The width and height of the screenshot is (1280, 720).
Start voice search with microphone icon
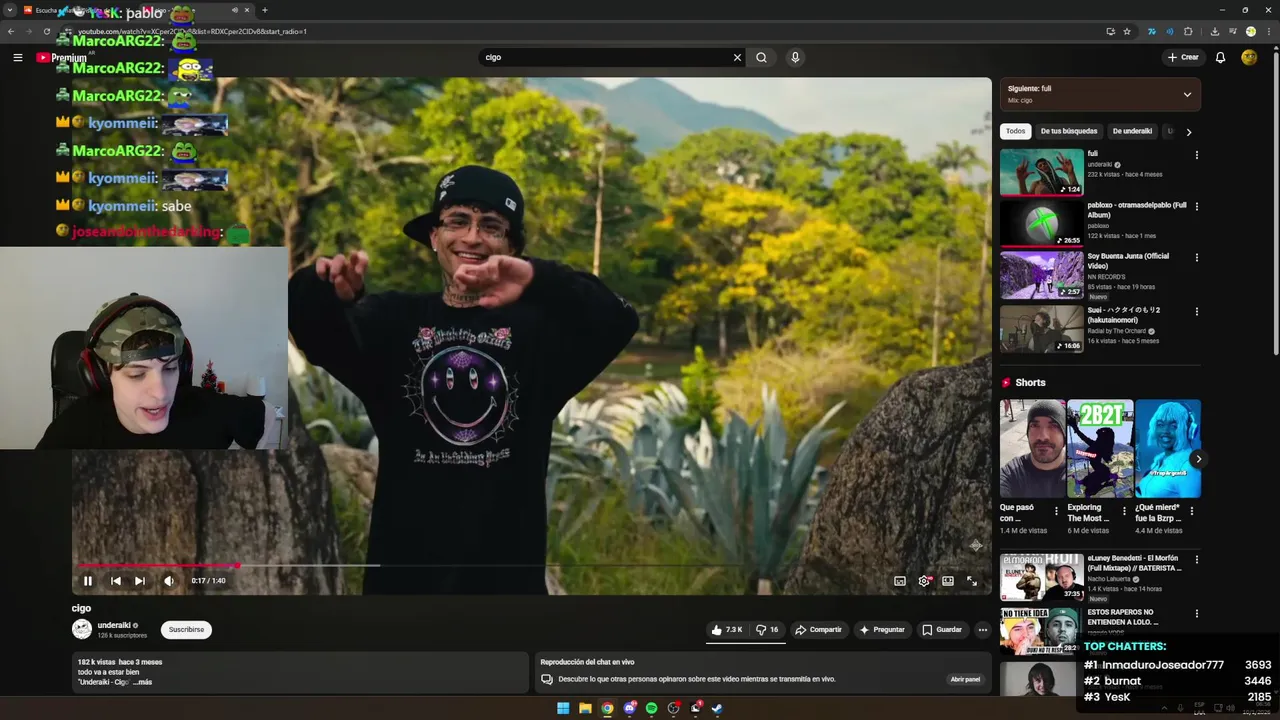point(795,57)
